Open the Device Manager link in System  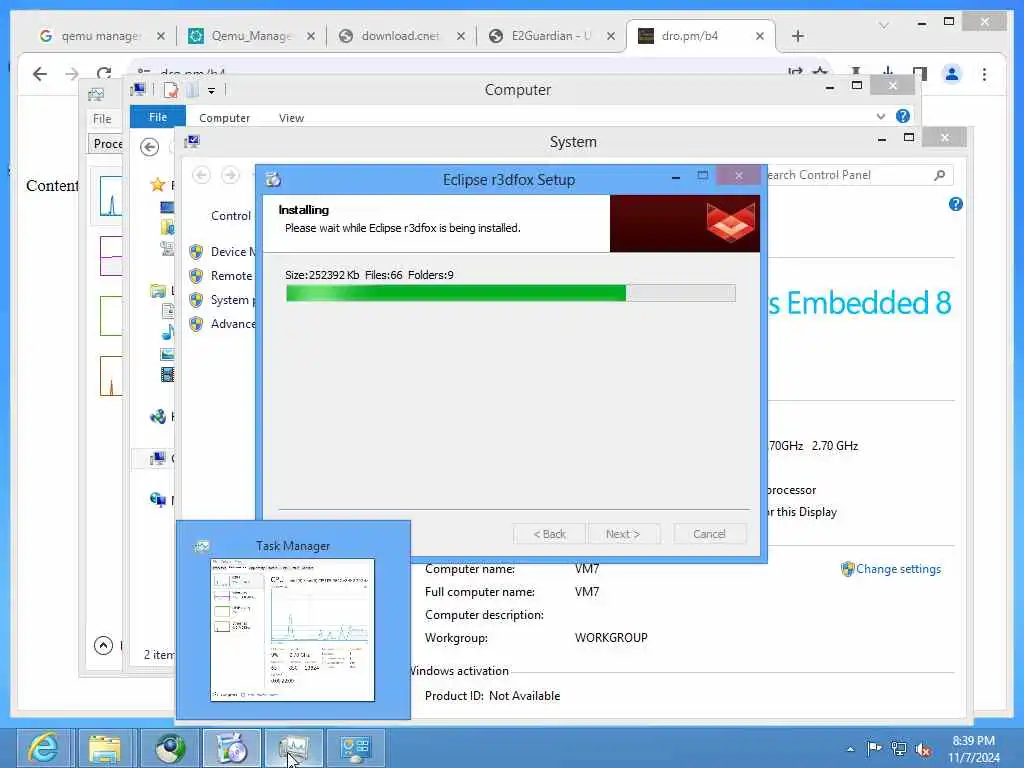(232, 252)
